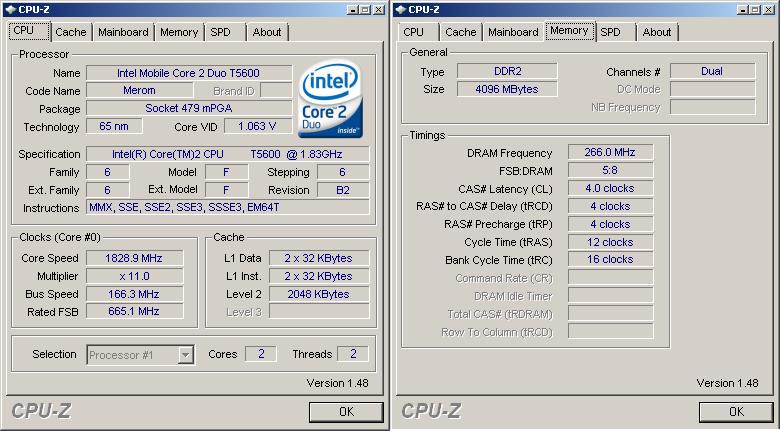Minimize the right CPU-Z window
The height and width of the screenshot is (431, 781).
tap(743, 9)
